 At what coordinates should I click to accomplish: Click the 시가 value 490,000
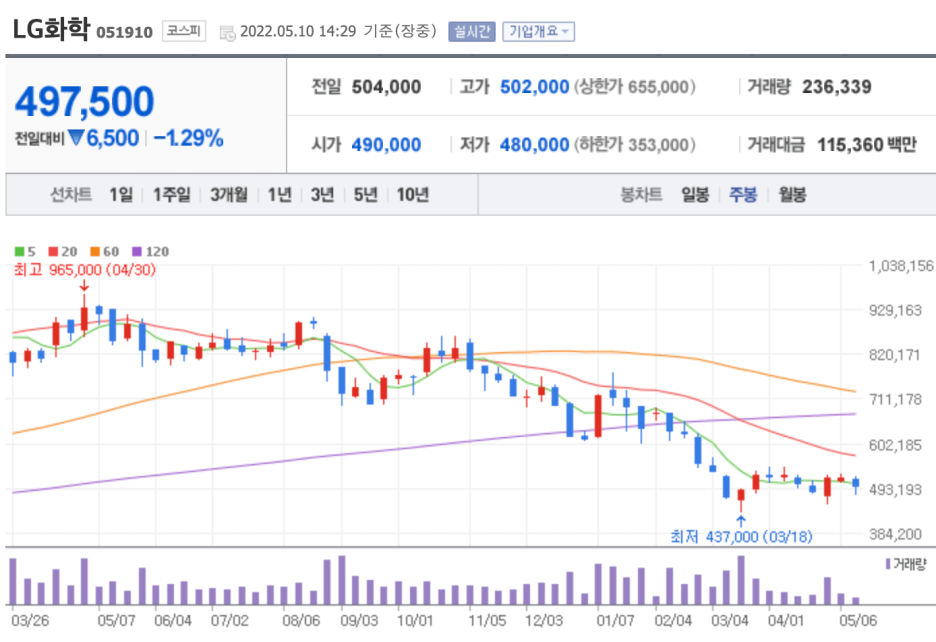pos(386,145)
